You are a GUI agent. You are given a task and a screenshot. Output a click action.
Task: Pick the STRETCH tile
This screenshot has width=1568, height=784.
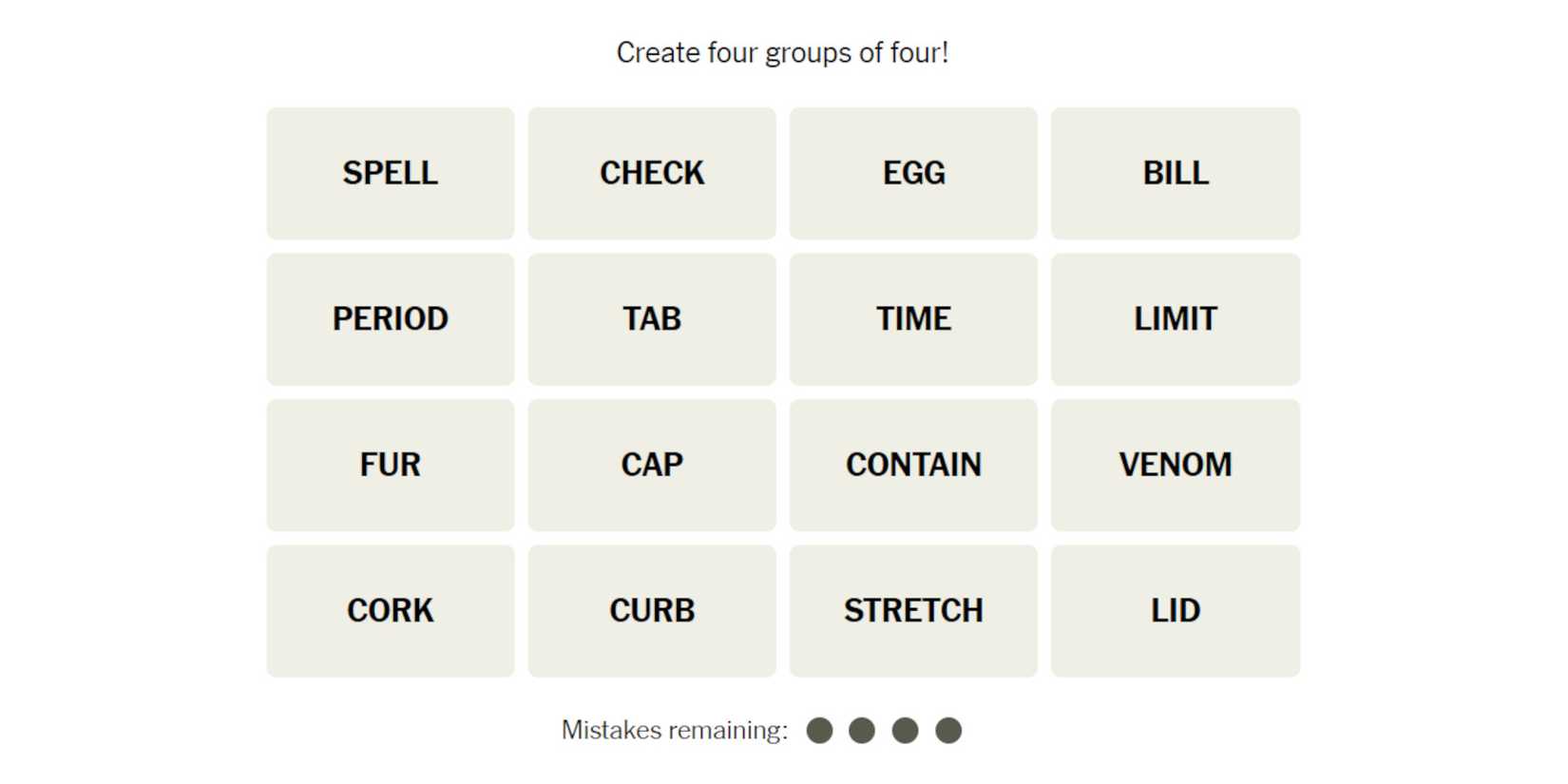[x=913, y=611]
